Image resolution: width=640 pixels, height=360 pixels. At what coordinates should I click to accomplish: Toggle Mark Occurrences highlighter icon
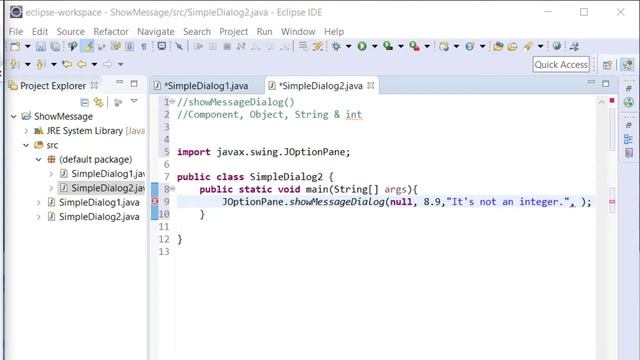88,47
